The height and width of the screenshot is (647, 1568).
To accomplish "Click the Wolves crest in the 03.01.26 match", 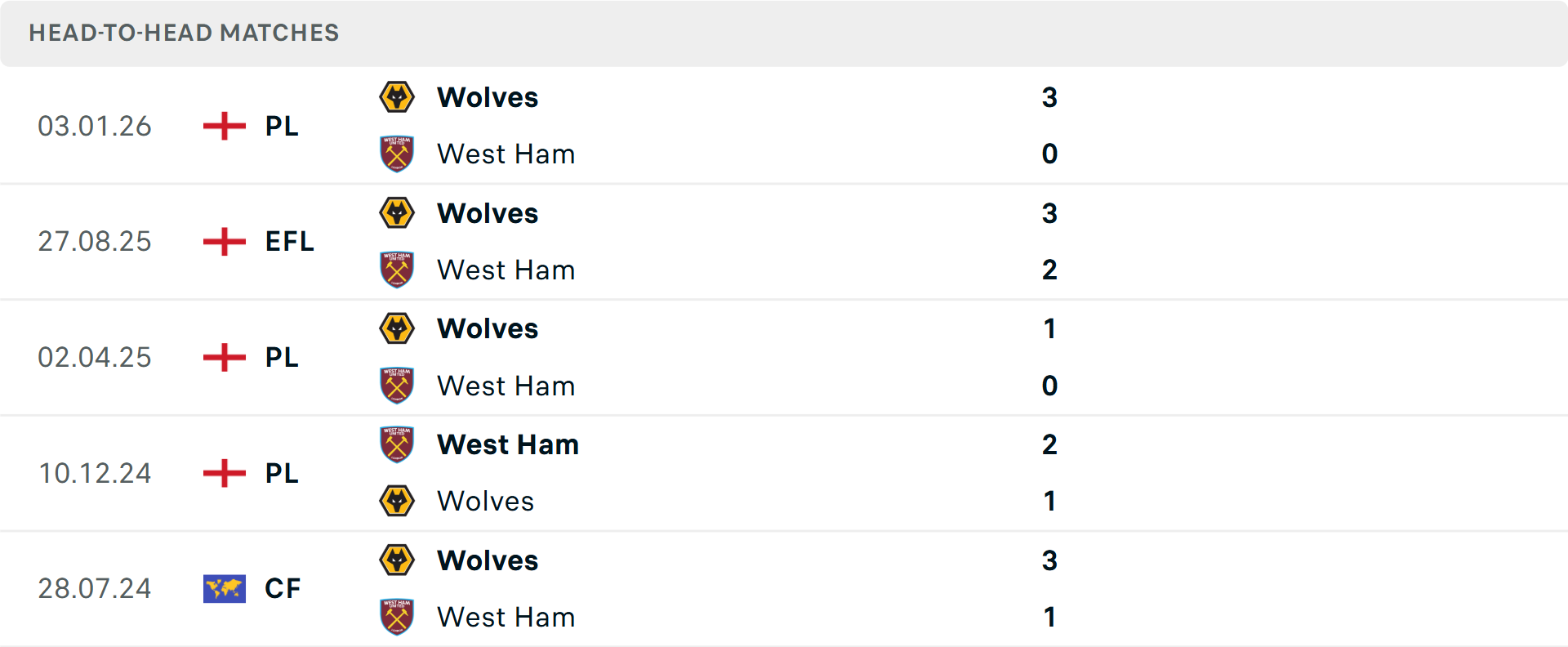I will click(x=398, y=96).
